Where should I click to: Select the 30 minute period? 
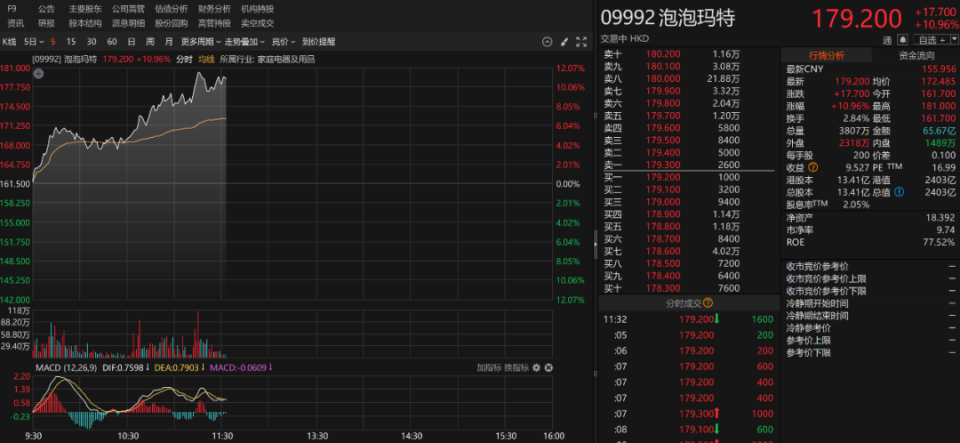91,42
